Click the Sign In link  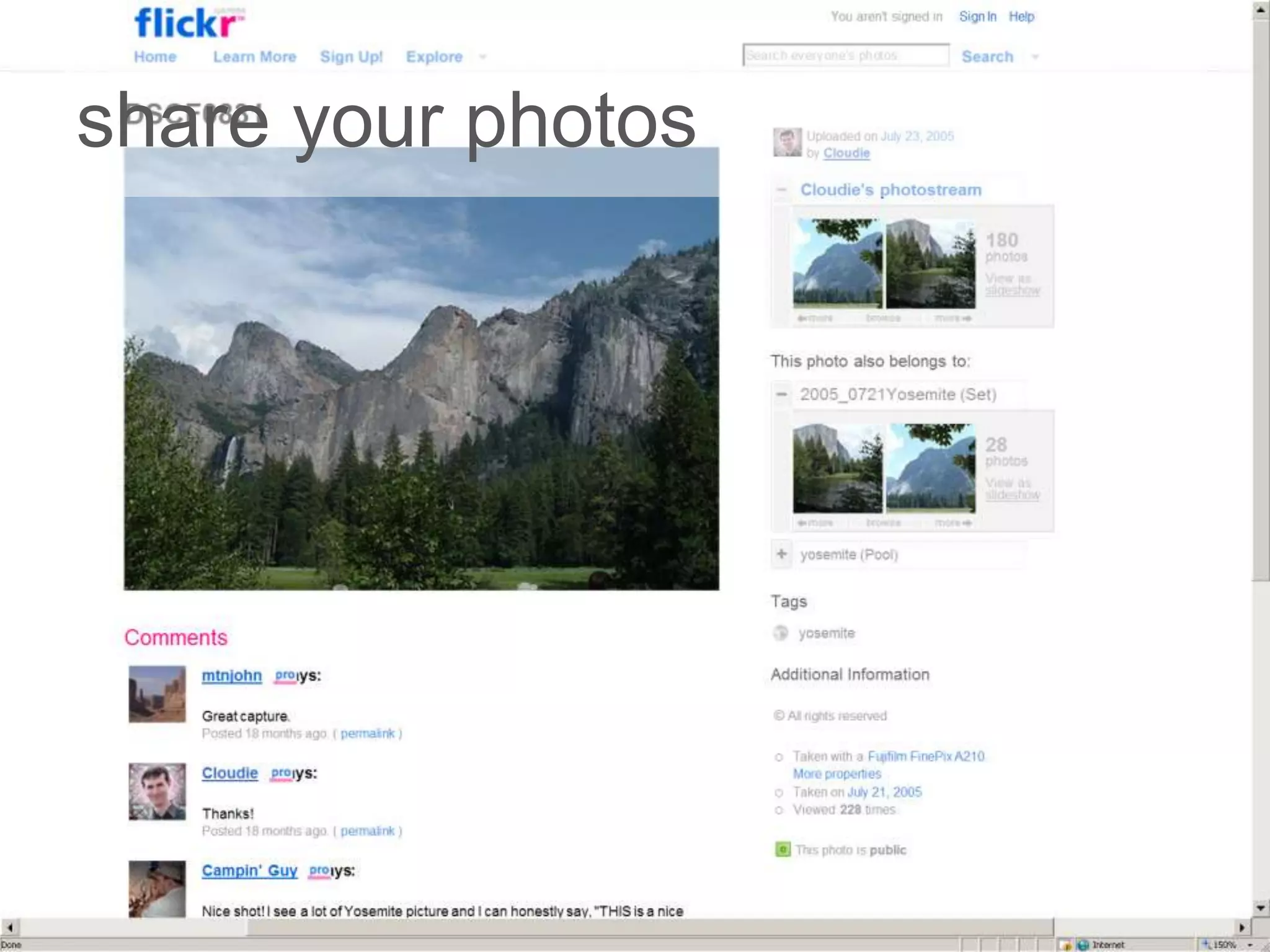(x=977, y=17)
